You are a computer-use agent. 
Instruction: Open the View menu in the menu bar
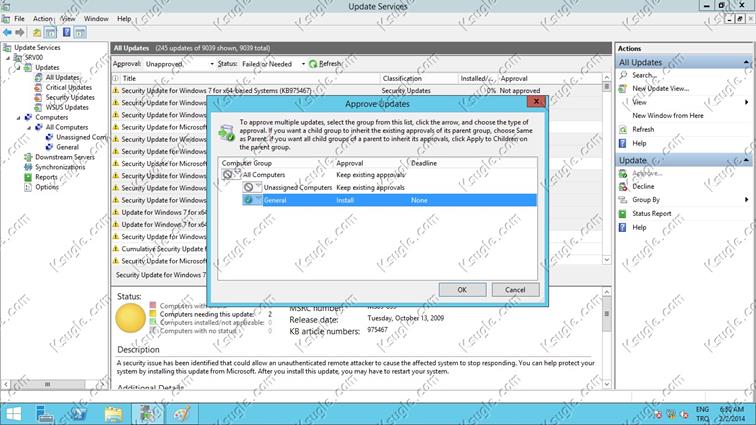(68, 19)
